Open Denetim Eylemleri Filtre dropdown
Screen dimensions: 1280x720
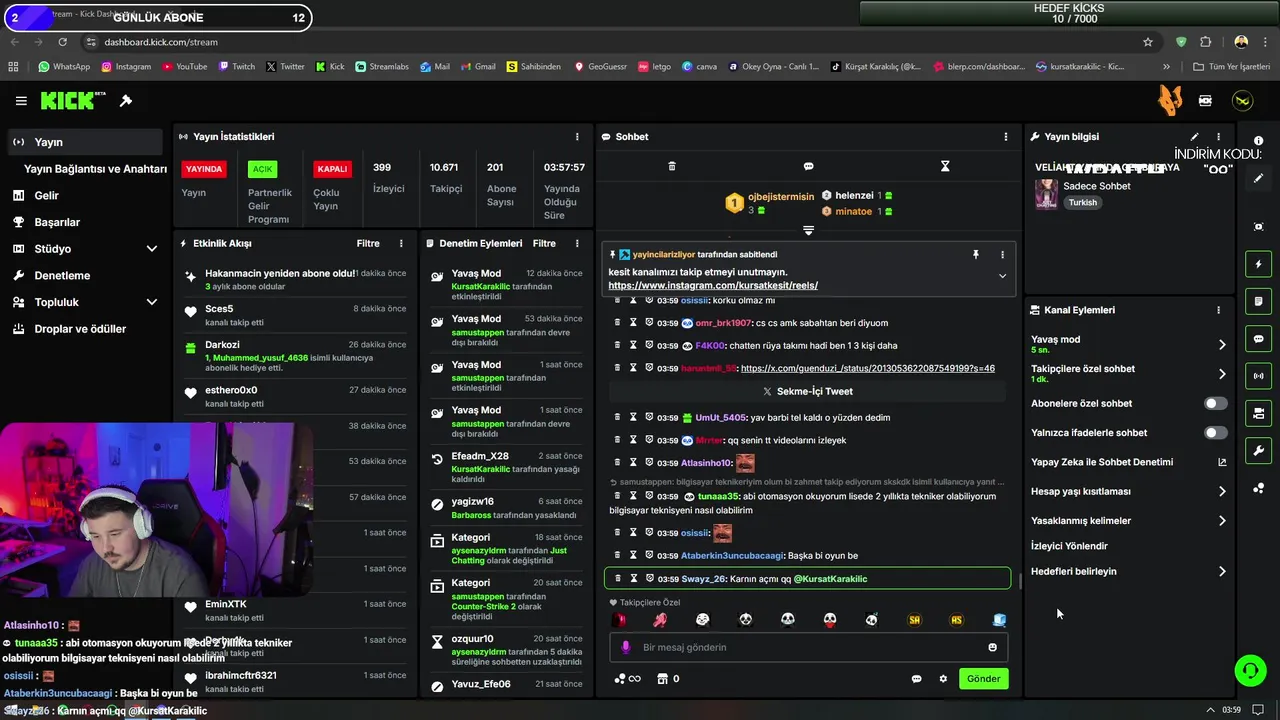coord(544,243)
